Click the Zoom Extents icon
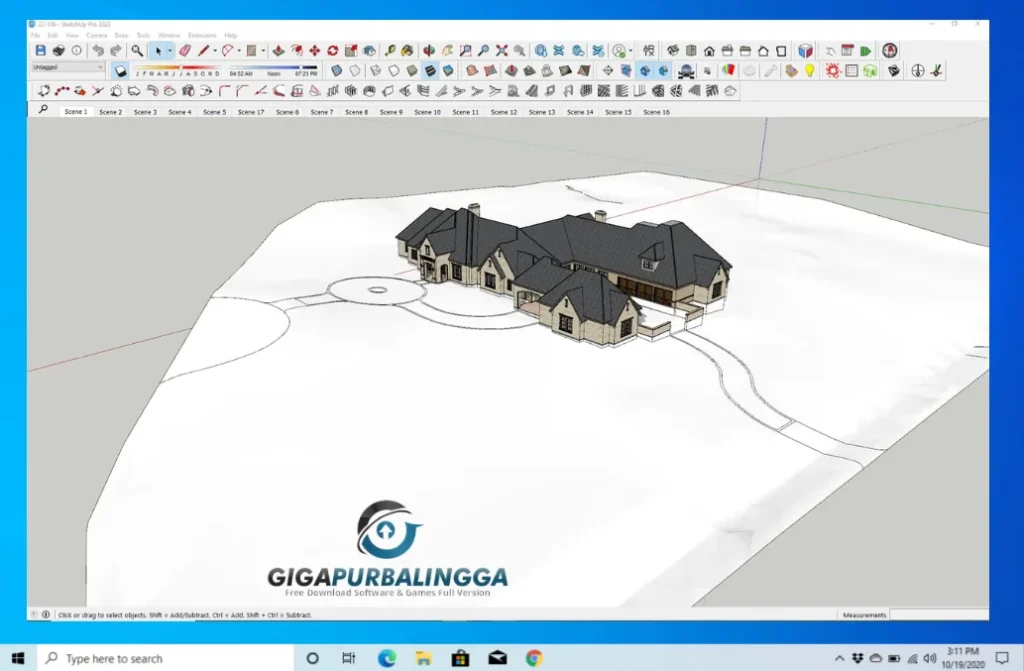 pyautogui.click(x=502, y=50)
